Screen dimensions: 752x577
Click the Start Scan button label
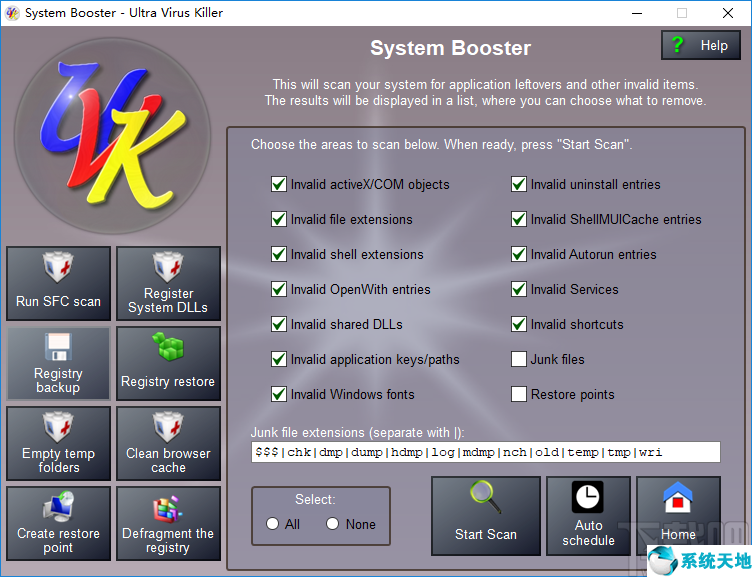486,534
